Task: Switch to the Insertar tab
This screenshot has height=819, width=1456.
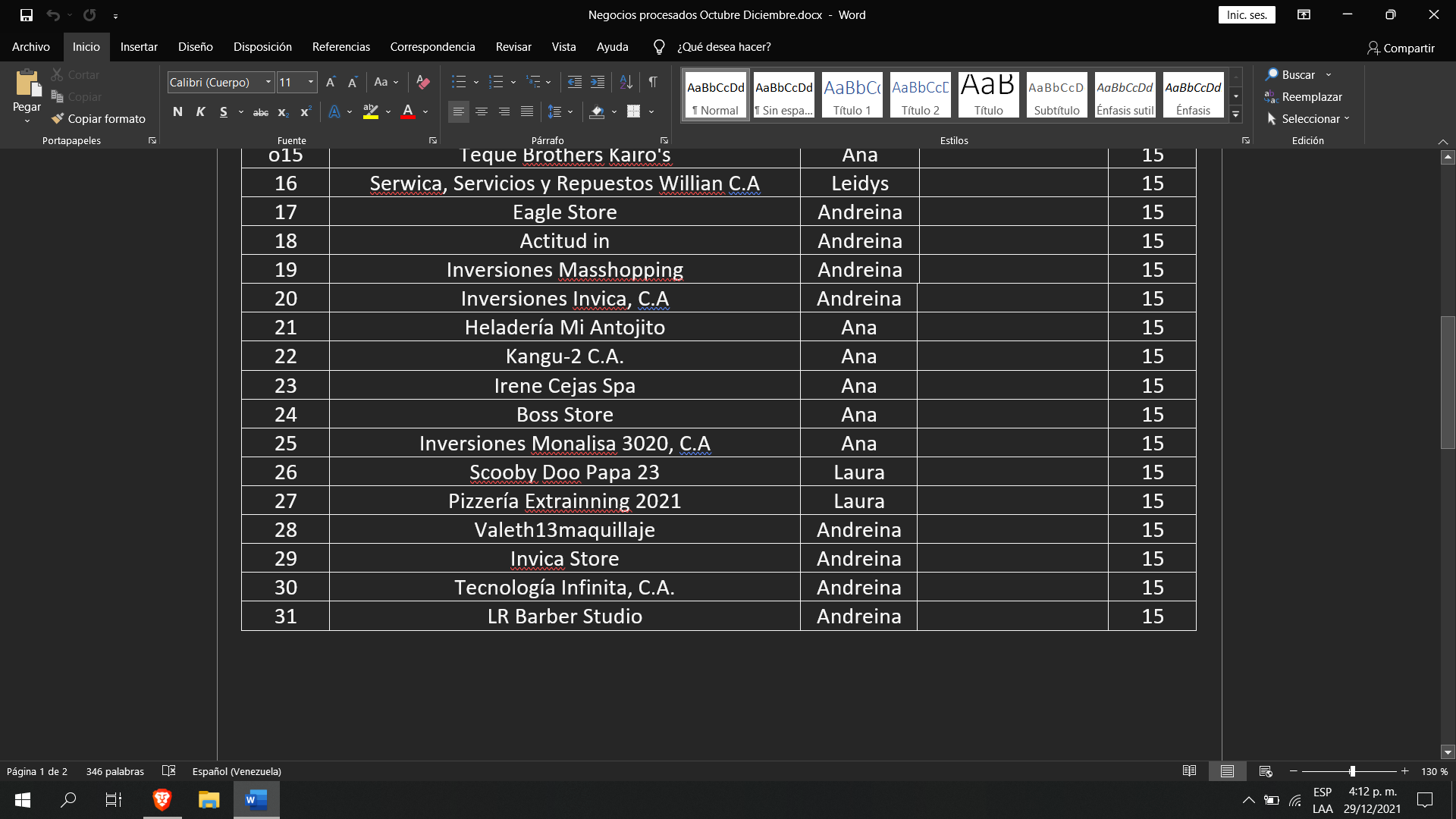Action: [x=139, y=47]
